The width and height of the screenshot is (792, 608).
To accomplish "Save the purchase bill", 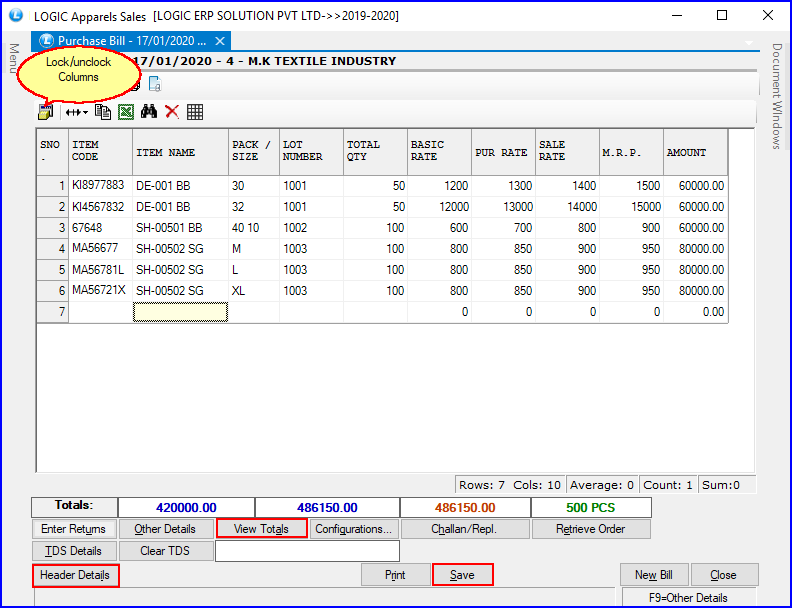I will pyautogui.click(x=463, y=575).
